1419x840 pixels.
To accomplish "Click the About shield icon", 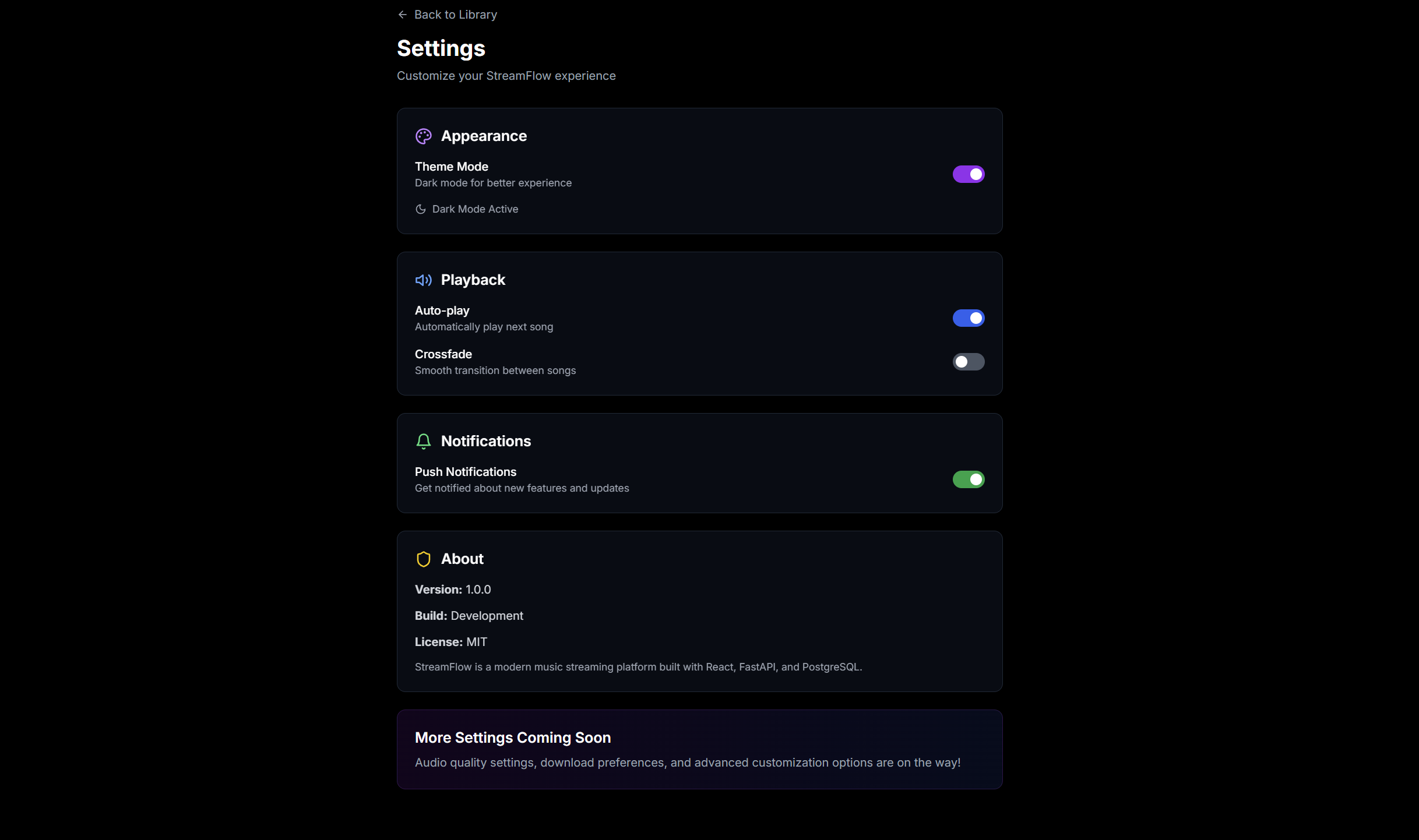I will tap(424, 559).
